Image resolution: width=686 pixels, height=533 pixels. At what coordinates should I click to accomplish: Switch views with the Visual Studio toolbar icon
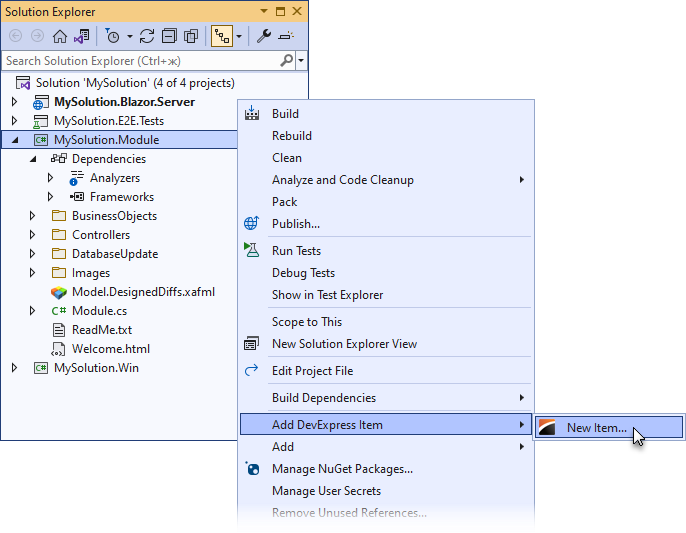[81, 36]
